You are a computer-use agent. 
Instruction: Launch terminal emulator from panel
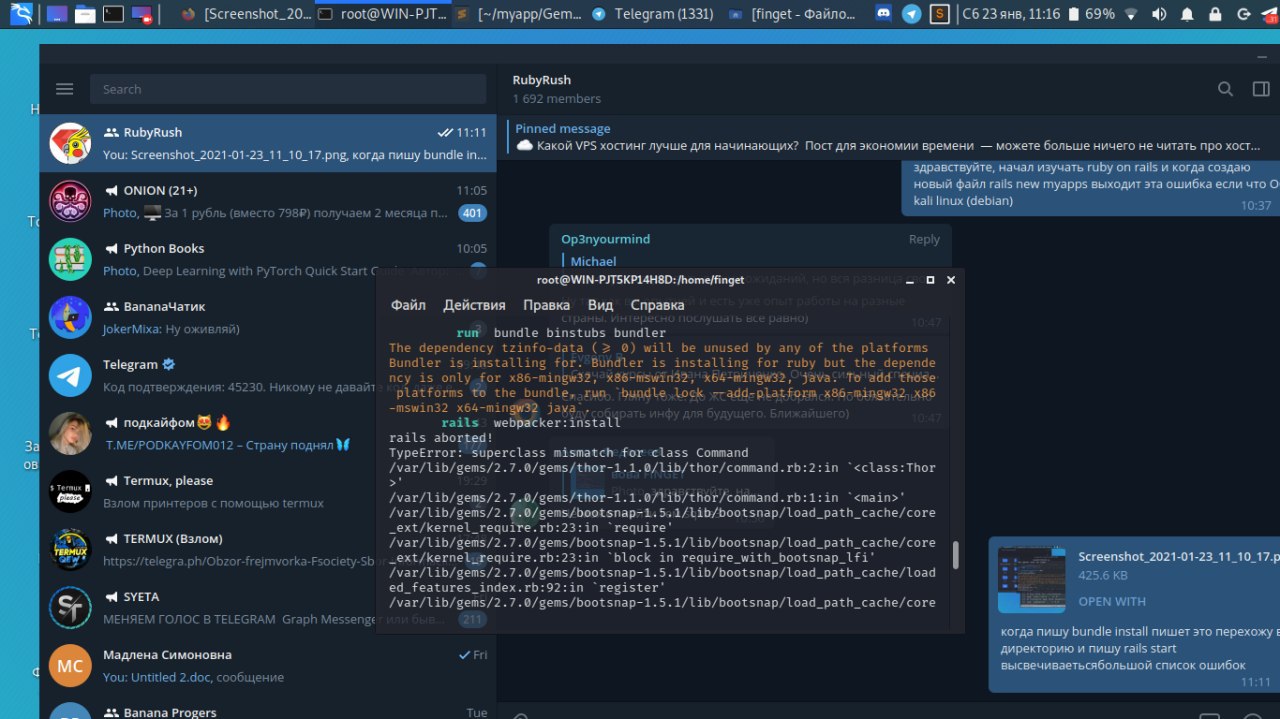[114, 14]
